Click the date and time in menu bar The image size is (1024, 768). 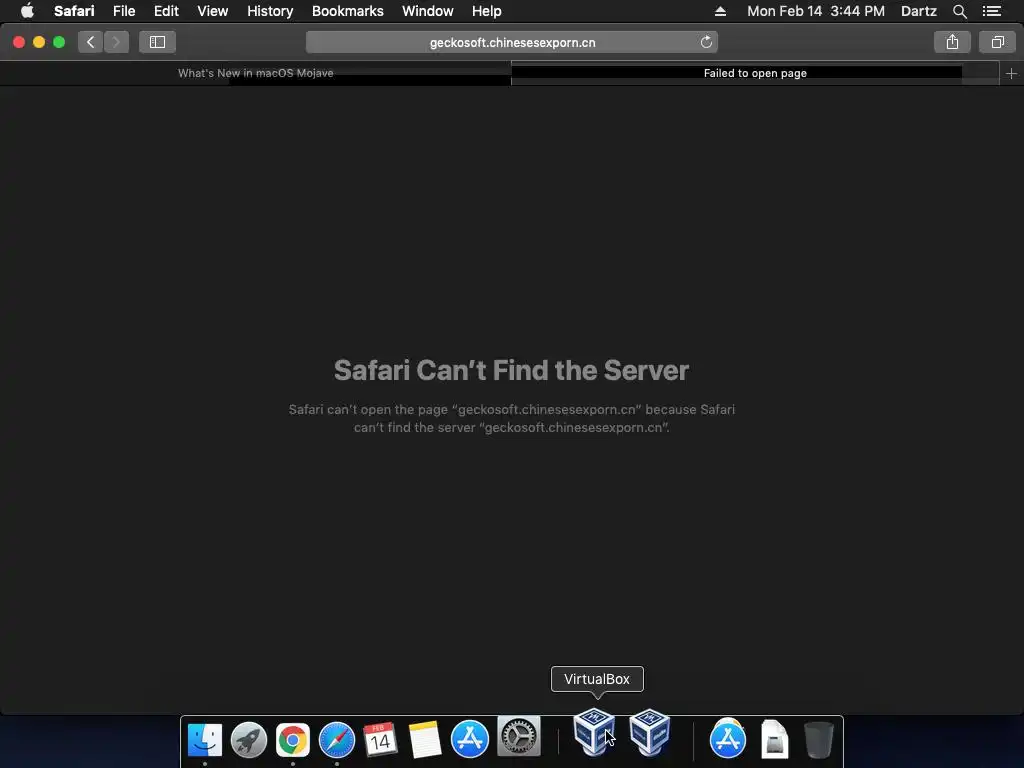[816, 11]
